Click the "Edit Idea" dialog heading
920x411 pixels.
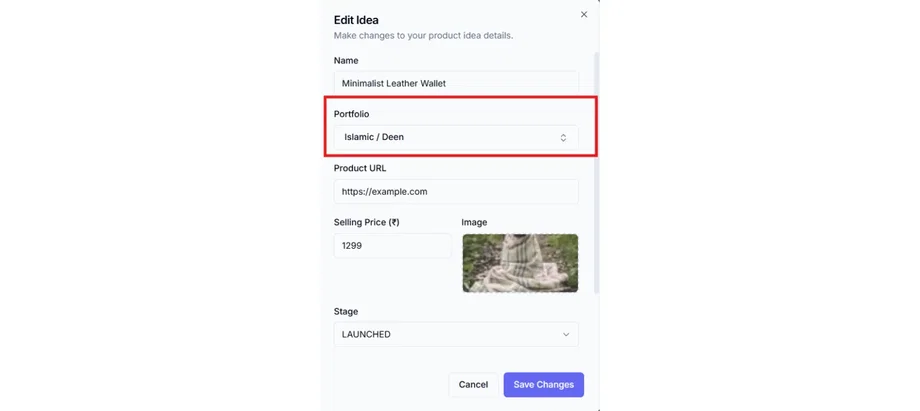356,20
